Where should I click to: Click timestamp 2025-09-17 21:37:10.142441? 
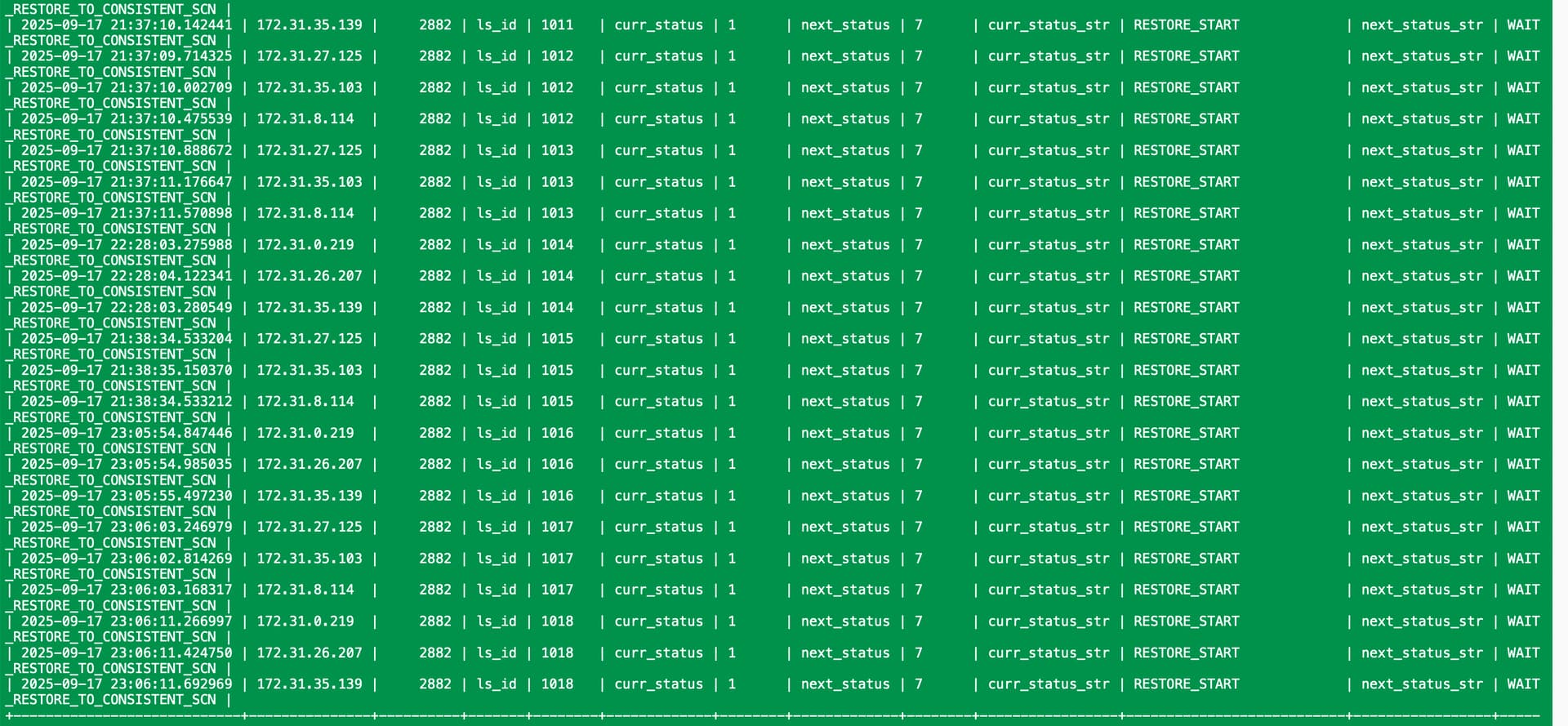coord(127,25)
